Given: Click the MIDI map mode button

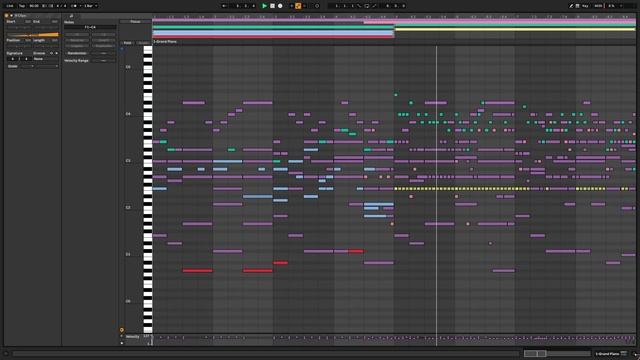Looking at the screenshot, I should pos(598,6).
